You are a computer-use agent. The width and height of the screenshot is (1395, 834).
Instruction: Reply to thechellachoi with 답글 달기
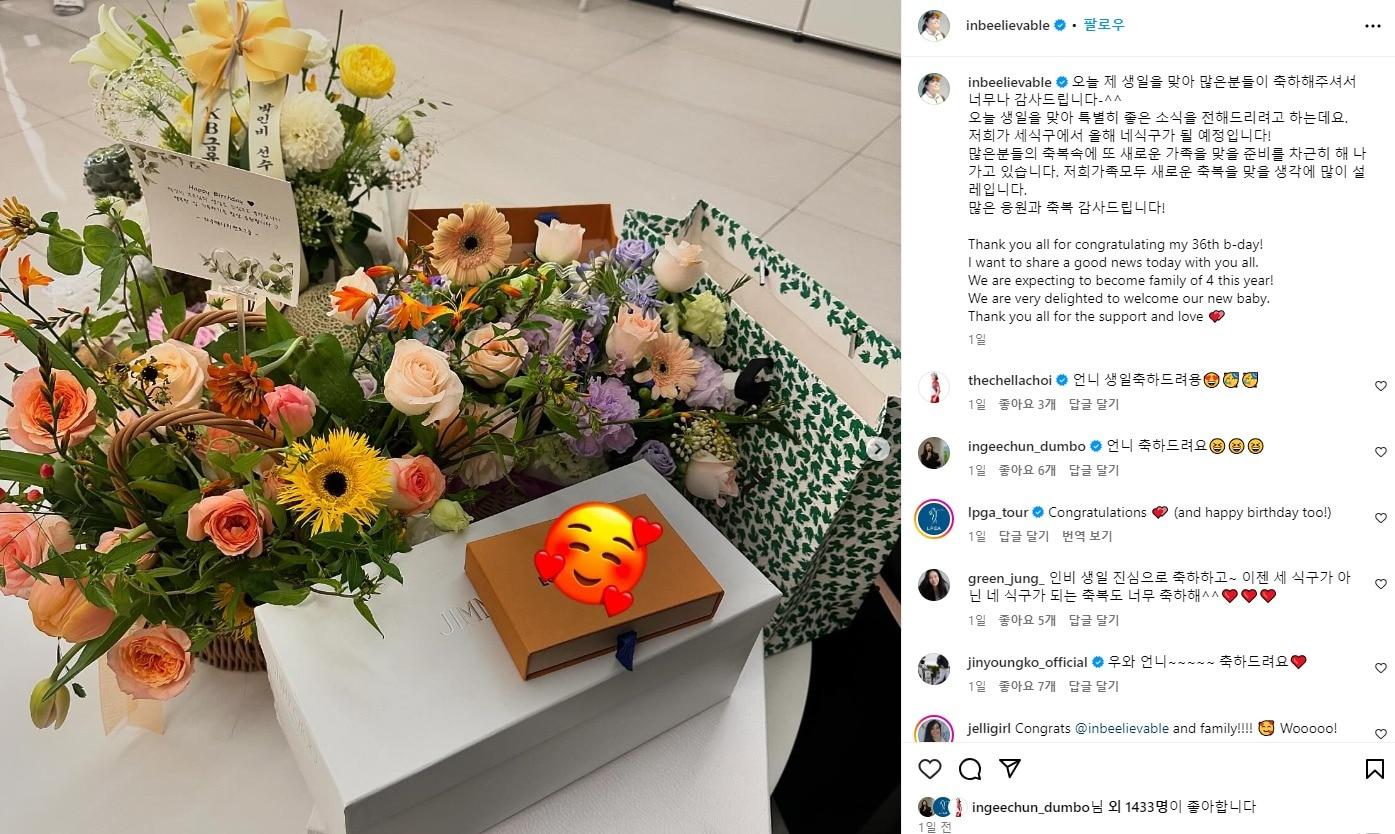[1094, 404]
